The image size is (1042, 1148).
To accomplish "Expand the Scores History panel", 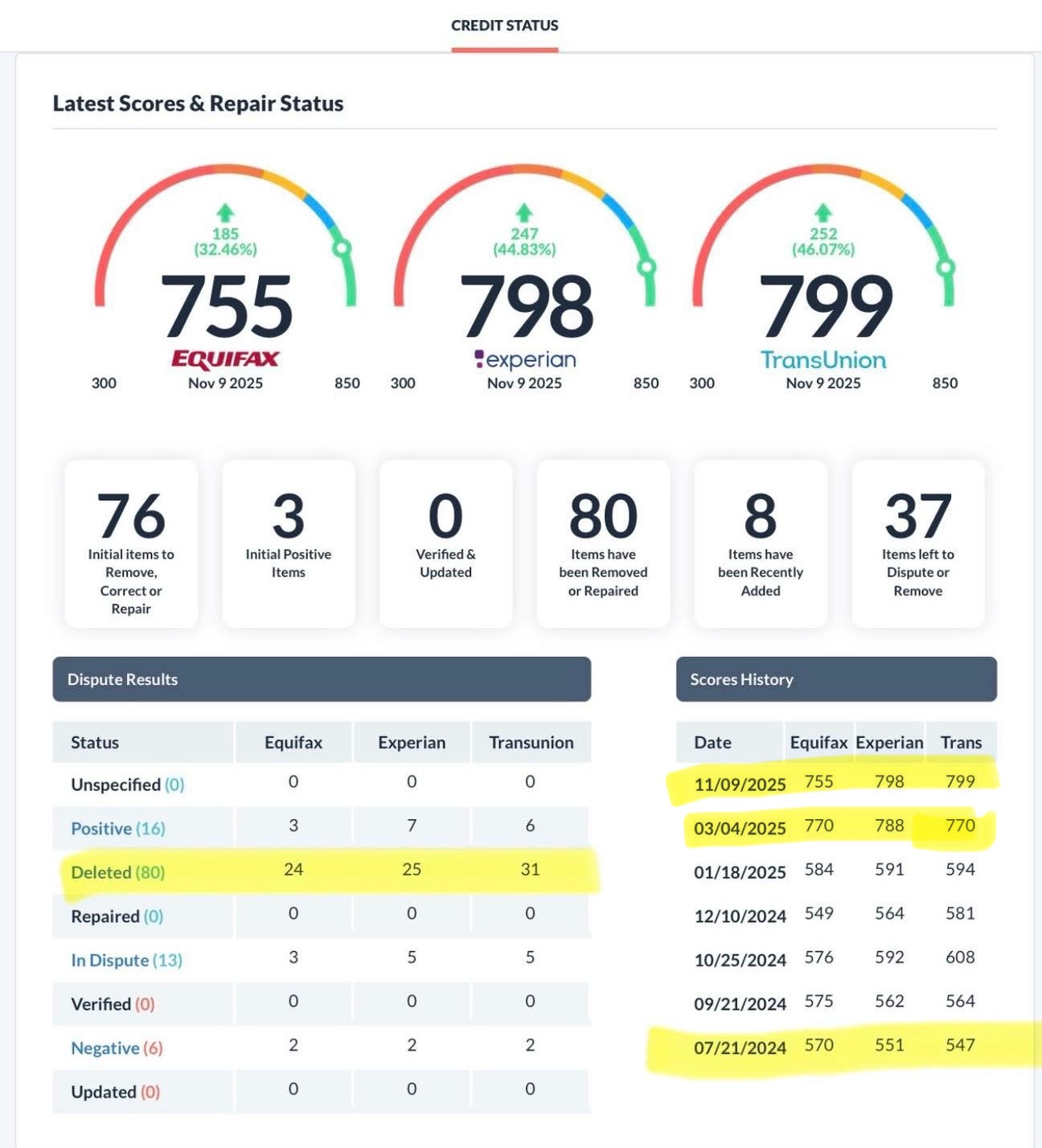I will click(x=836, y=679).
